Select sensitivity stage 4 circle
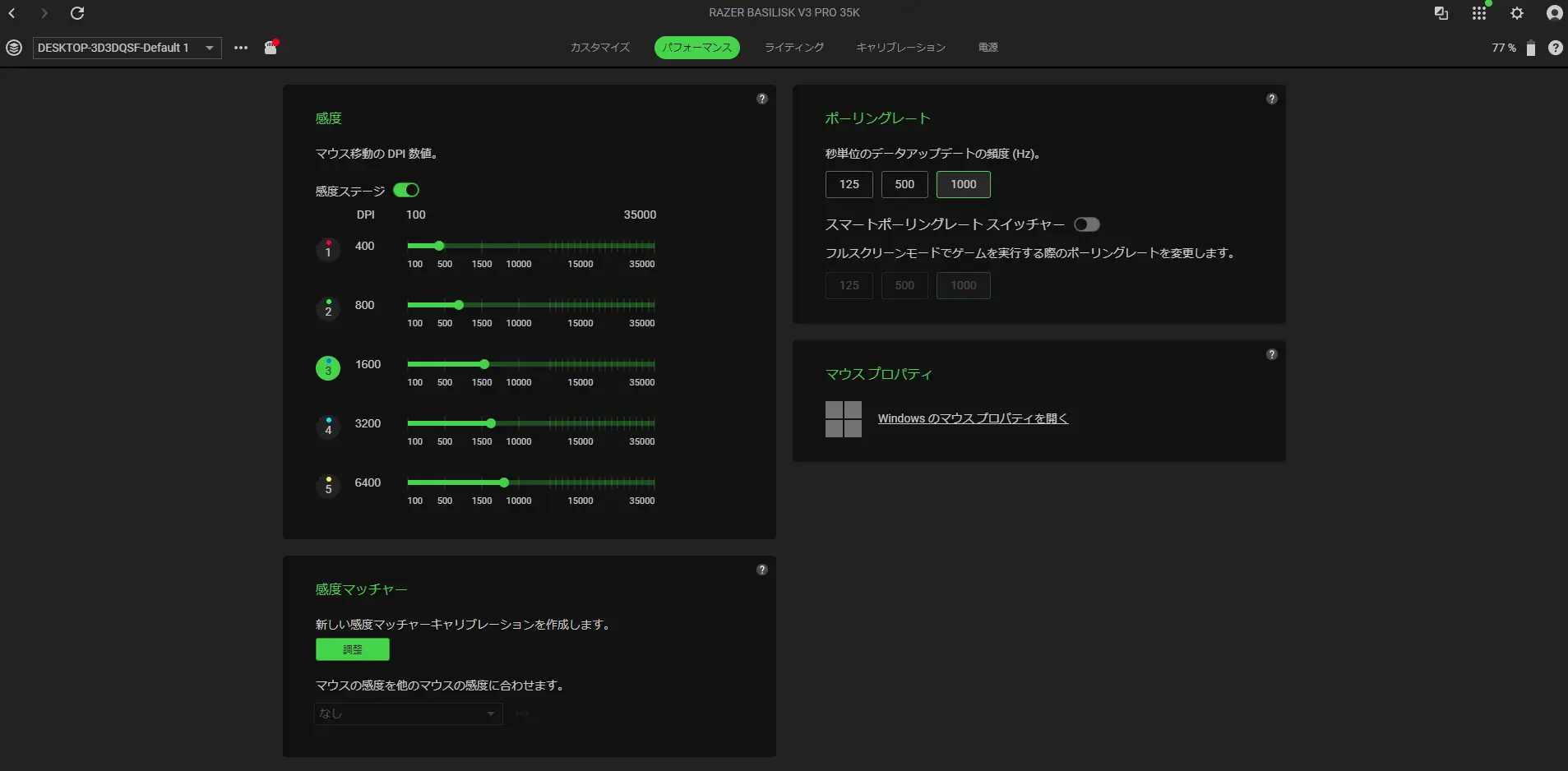The image size is (1568, 771). tap(328, 427)
